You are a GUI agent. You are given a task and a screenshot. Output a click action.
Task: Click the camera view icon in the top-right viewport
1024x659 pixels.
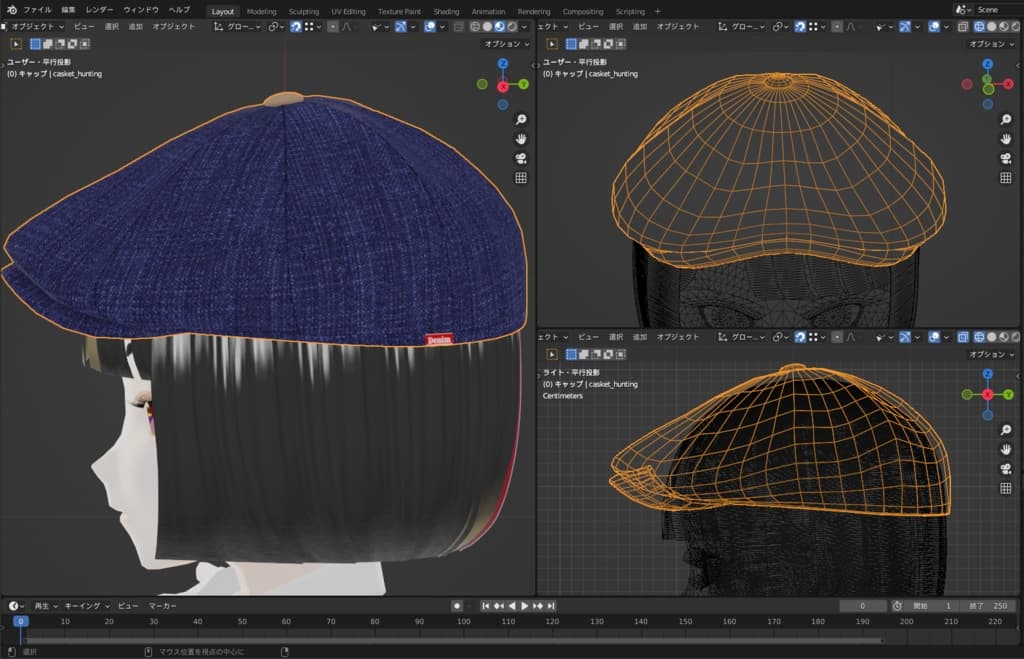1006,158
